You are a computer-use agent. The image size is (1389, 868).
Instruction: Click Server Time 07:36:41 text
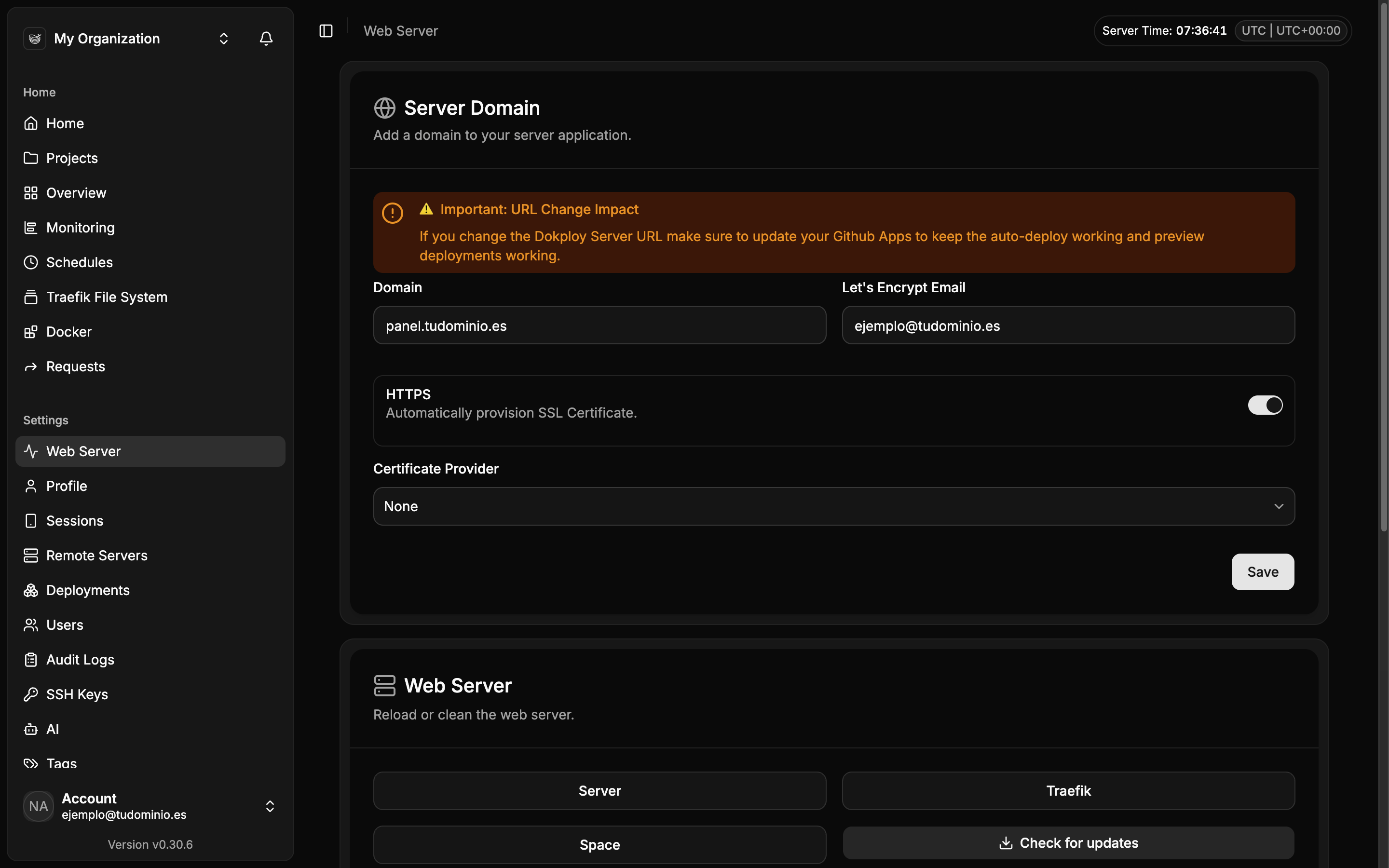1164,31
